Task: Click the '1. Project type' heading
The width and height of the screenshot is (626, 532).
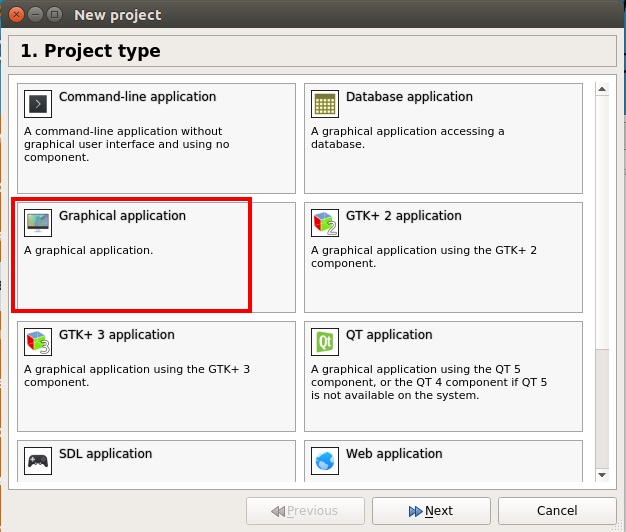Action: [x=91, y=51]
